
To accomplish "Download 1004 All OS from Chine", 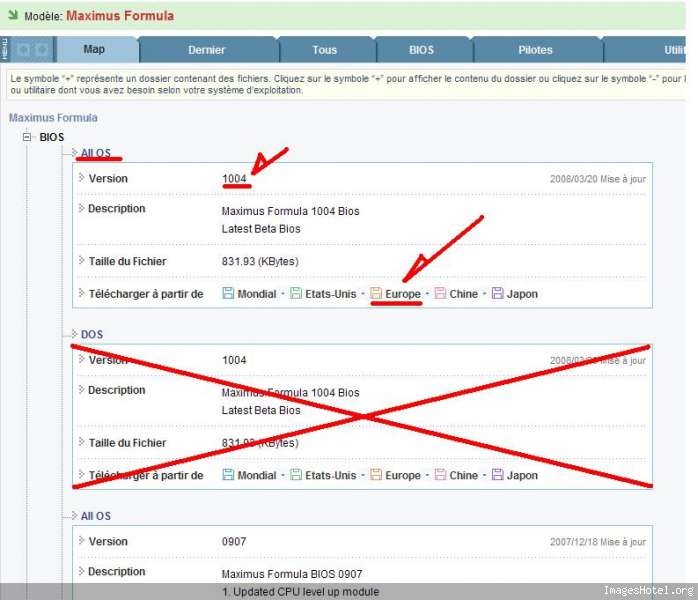I will pos(463,294).
